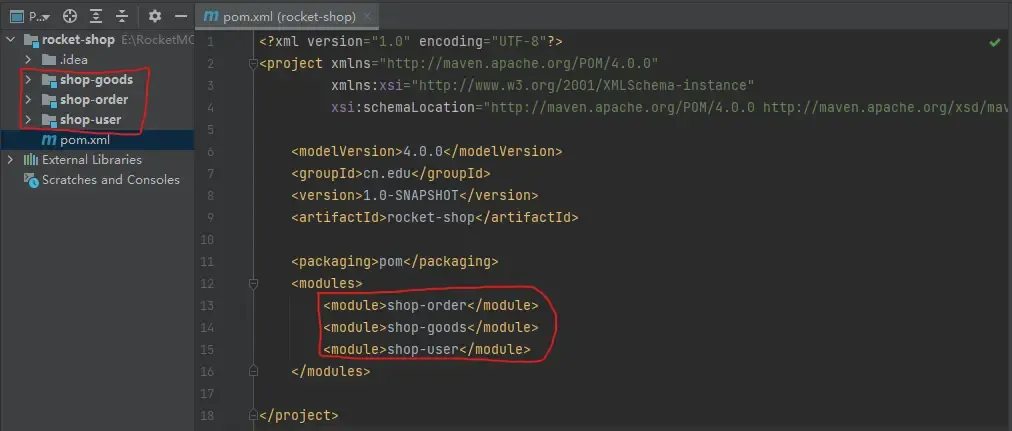Open the Project view dropdown selector

pos(36,17)
